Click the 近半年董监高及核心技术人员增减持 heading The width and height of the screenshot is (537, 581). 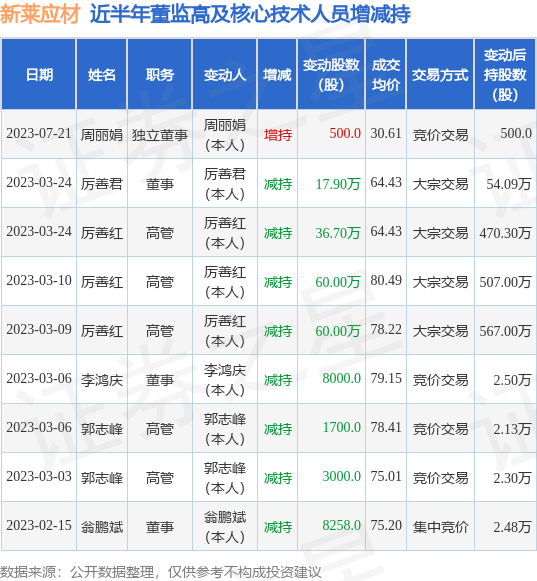pyautogui.click(x=250, y=14)
